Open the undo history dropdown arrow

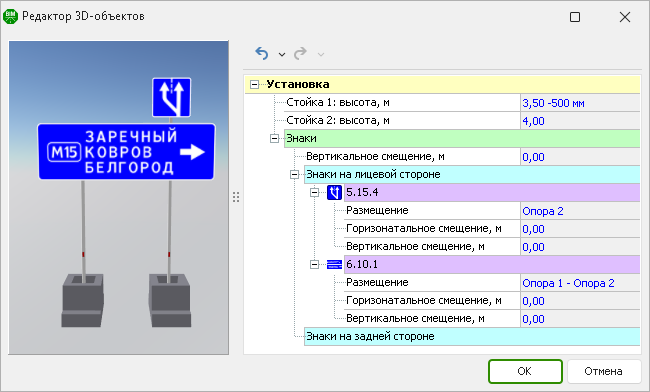pyautogui.click(x=282, y=54)
